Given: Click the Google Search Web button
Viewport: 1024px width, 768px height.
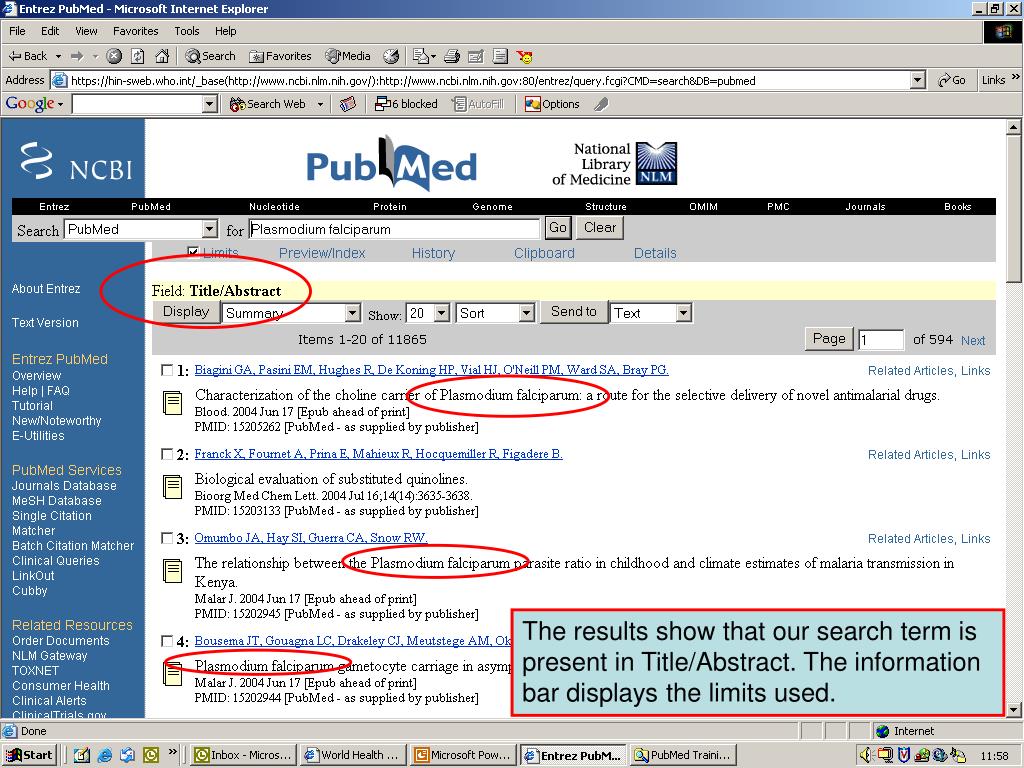Looking at the screenshot, I should [268, 104].
